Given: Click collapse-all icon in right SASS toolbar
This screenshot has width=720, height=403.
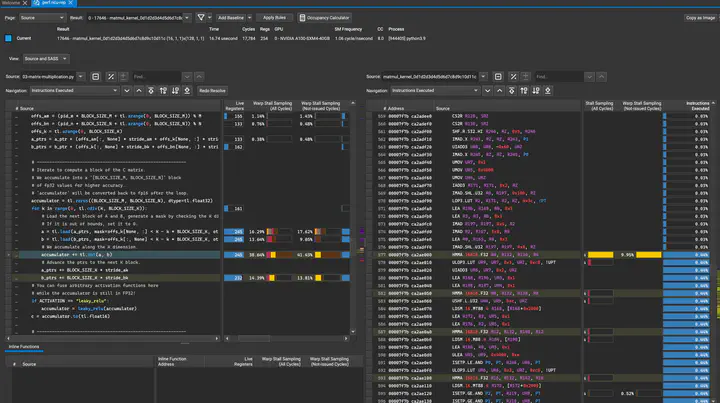Looking at the screenshot, I should (x=498, y=77).
